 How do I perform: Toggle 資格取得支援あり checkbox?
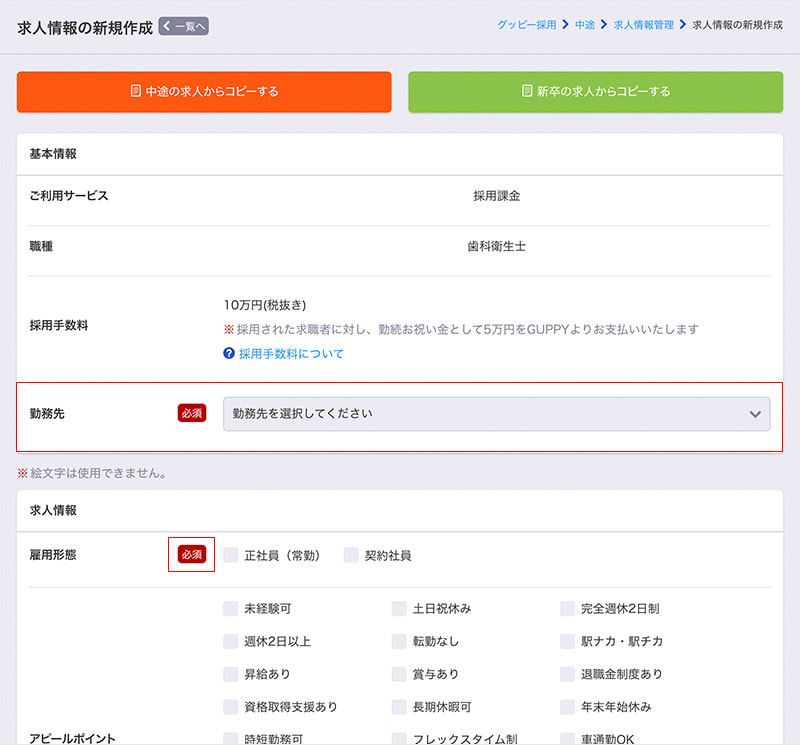[231, 707]
